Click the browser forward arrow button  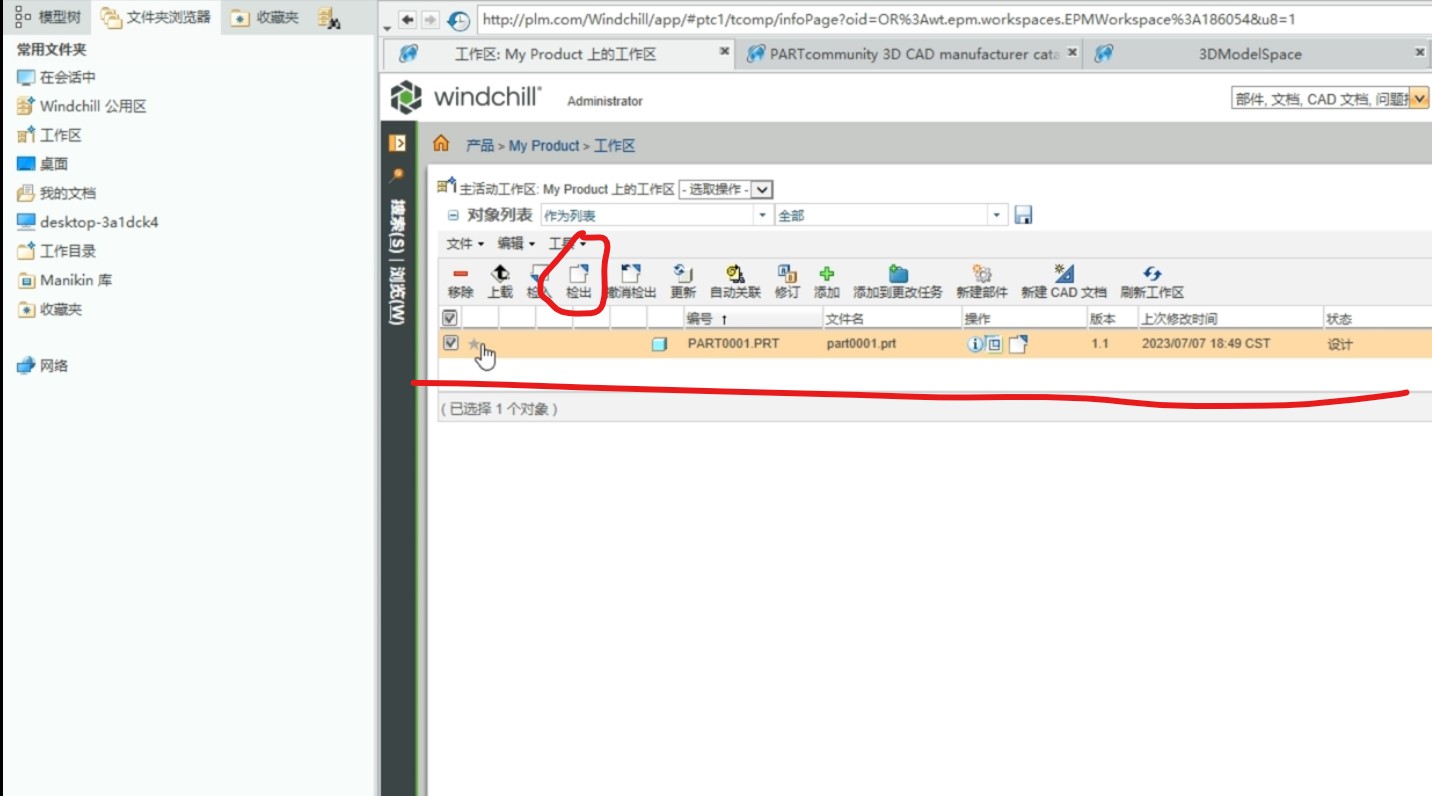[429, 20]
